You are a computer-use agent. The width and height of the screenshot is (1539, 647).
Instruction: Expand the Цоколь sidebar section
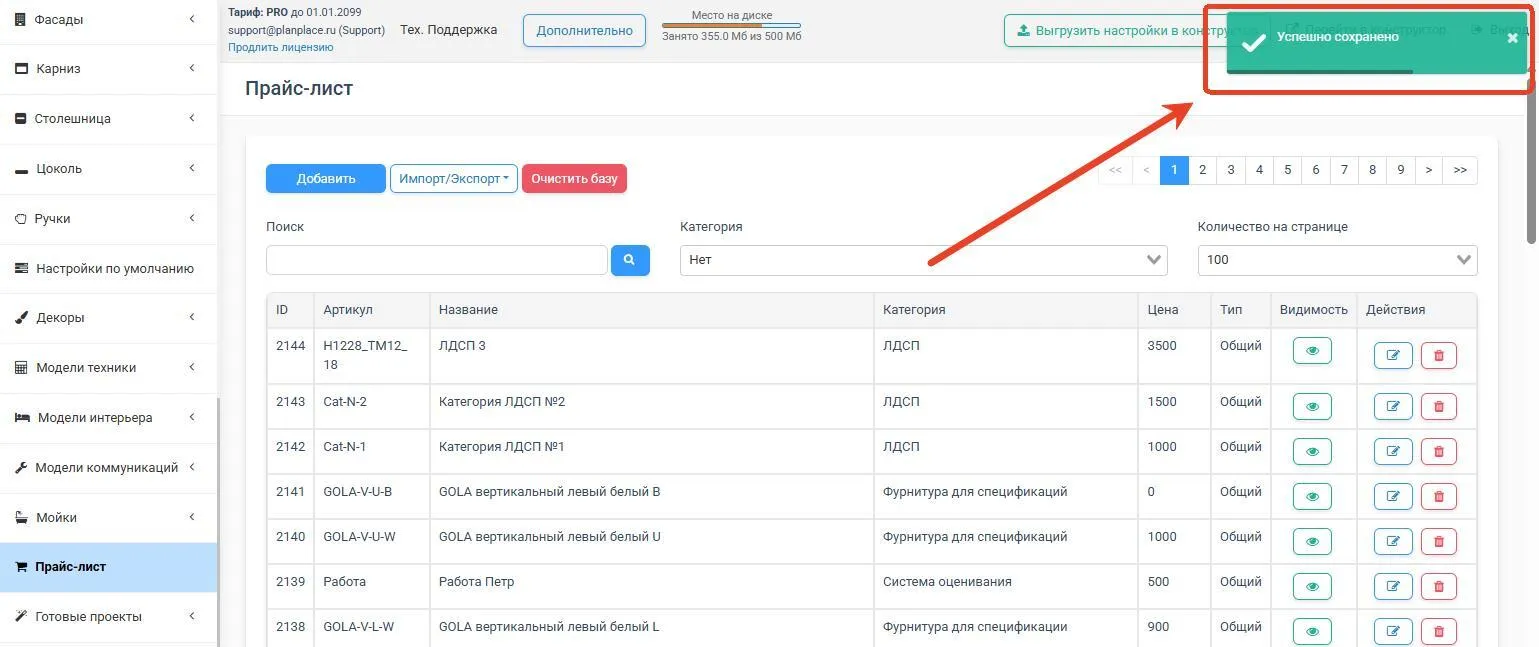click(108, 169)
